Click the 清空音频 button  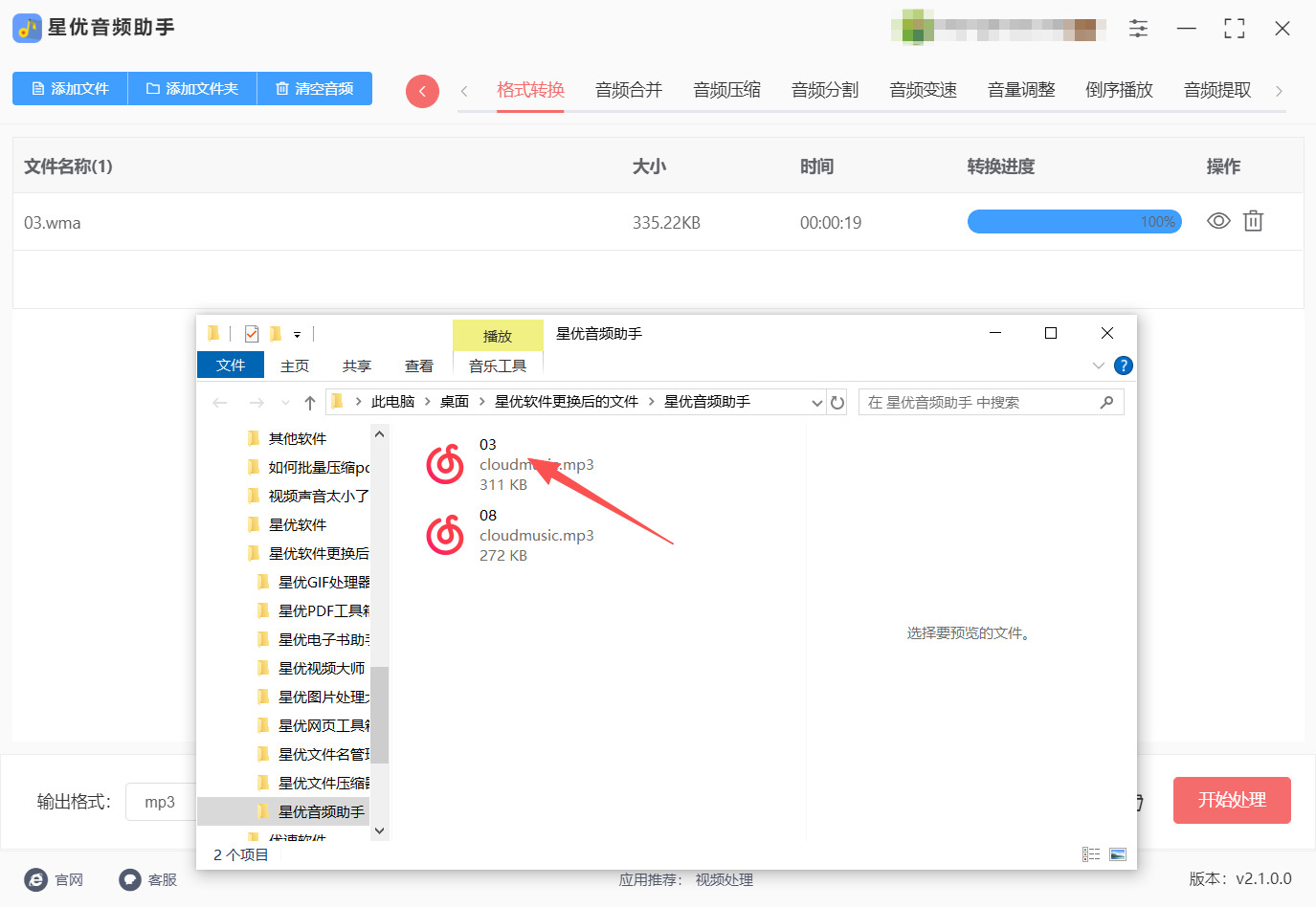click(x=315, y=88)
